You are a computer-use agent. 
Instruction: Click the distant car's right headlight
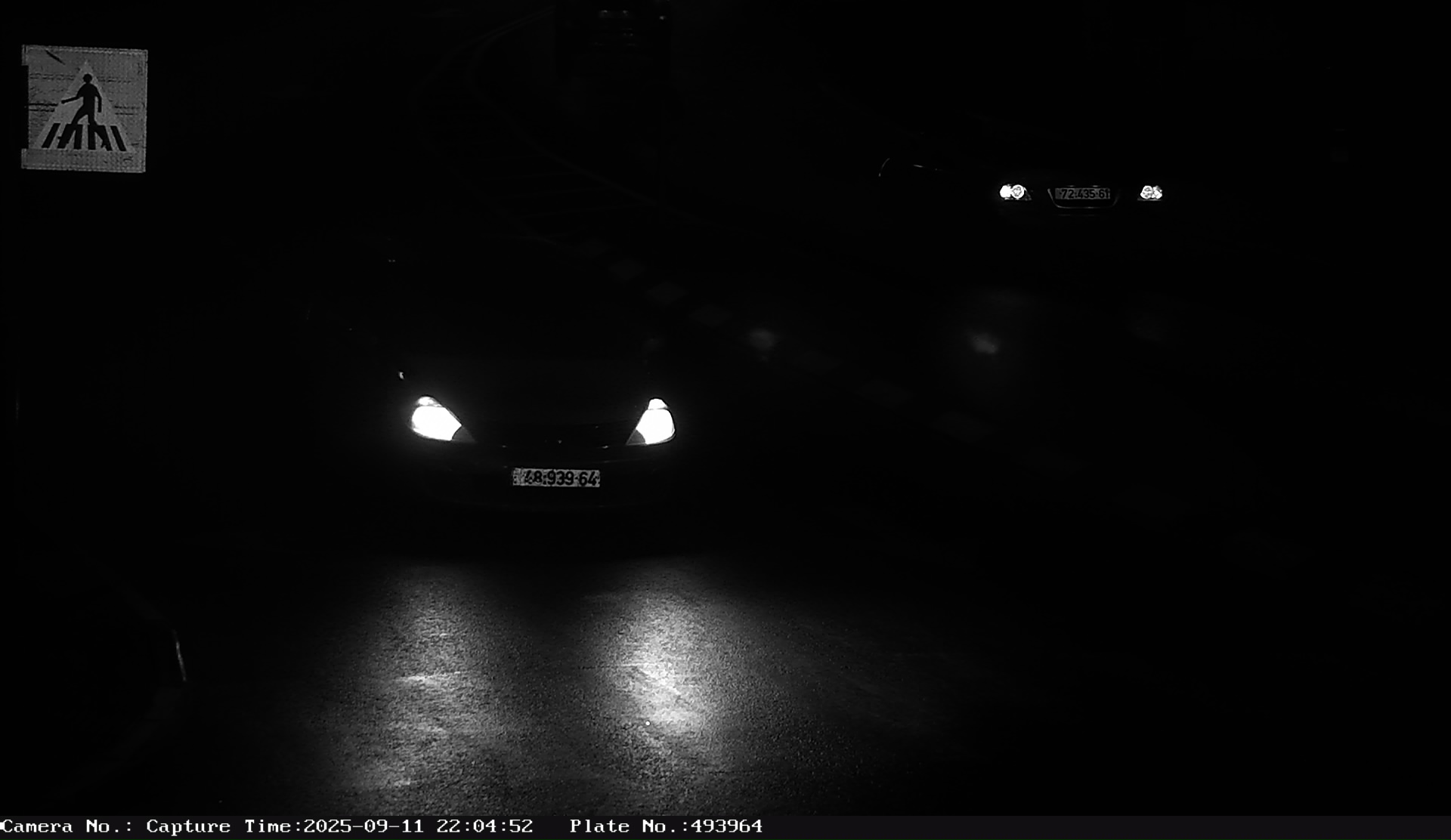point(1150,193)
